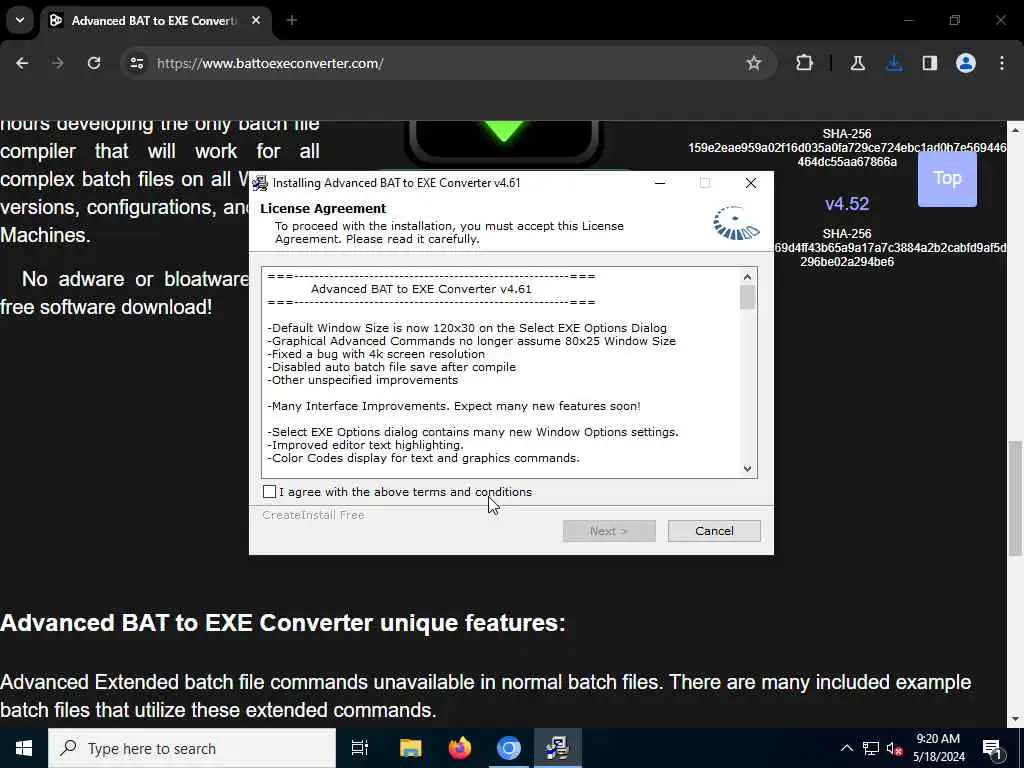Viewport: 1024px width, 768px height.
Task: Bookmark this page with star icon
Action: point(754,63)
